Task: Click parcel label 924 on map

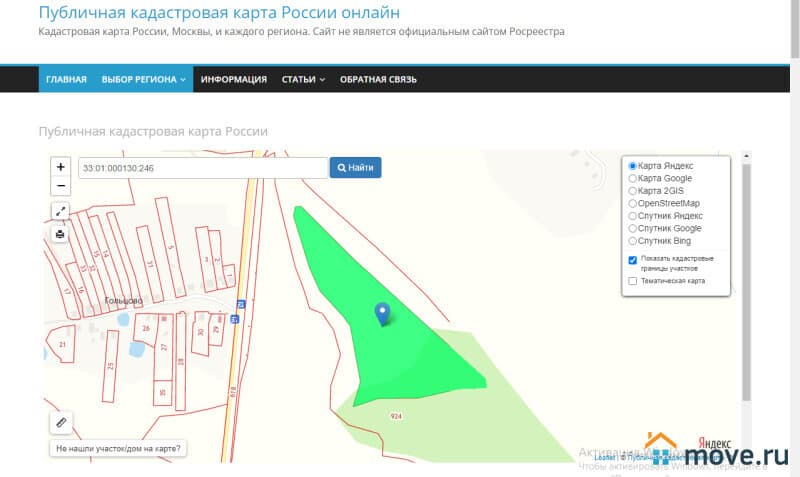Action: coord(396,416)
